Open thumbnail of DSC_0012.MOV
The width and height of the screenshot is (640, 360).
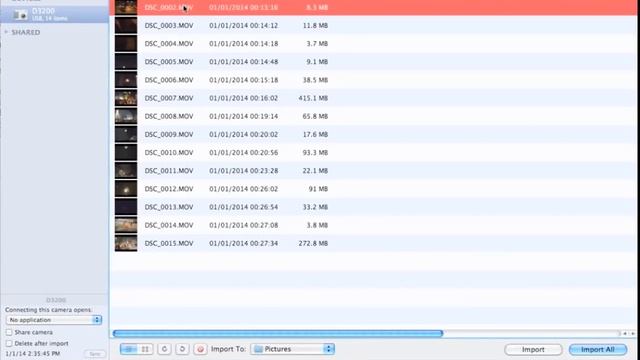click(x=126, y=189)
